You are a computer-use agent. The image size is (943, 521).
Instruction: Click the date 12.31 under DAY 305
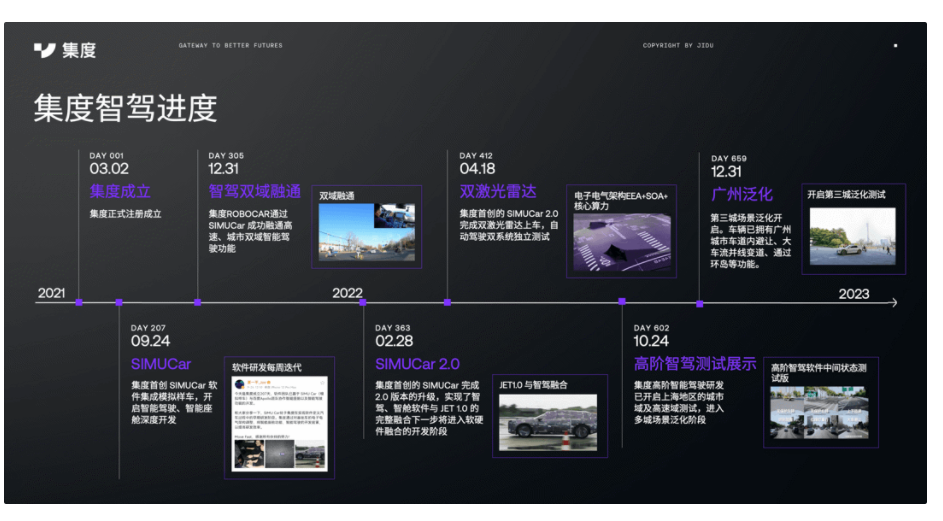point(223,169)
